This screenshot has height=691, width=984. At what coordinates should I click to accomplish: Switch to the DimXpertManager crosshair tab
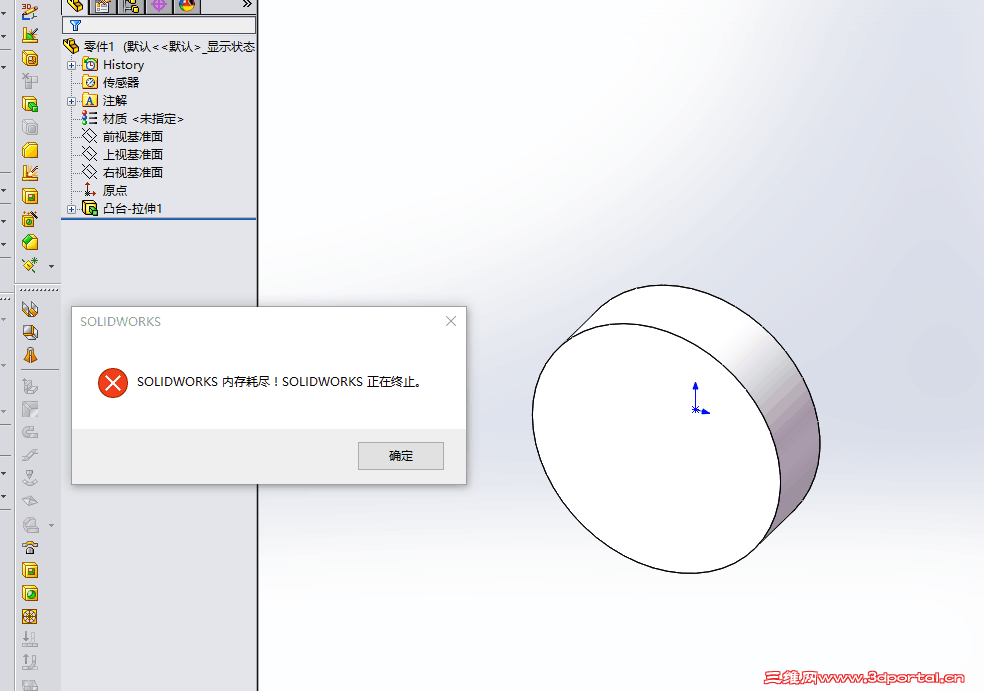[159, 6]
